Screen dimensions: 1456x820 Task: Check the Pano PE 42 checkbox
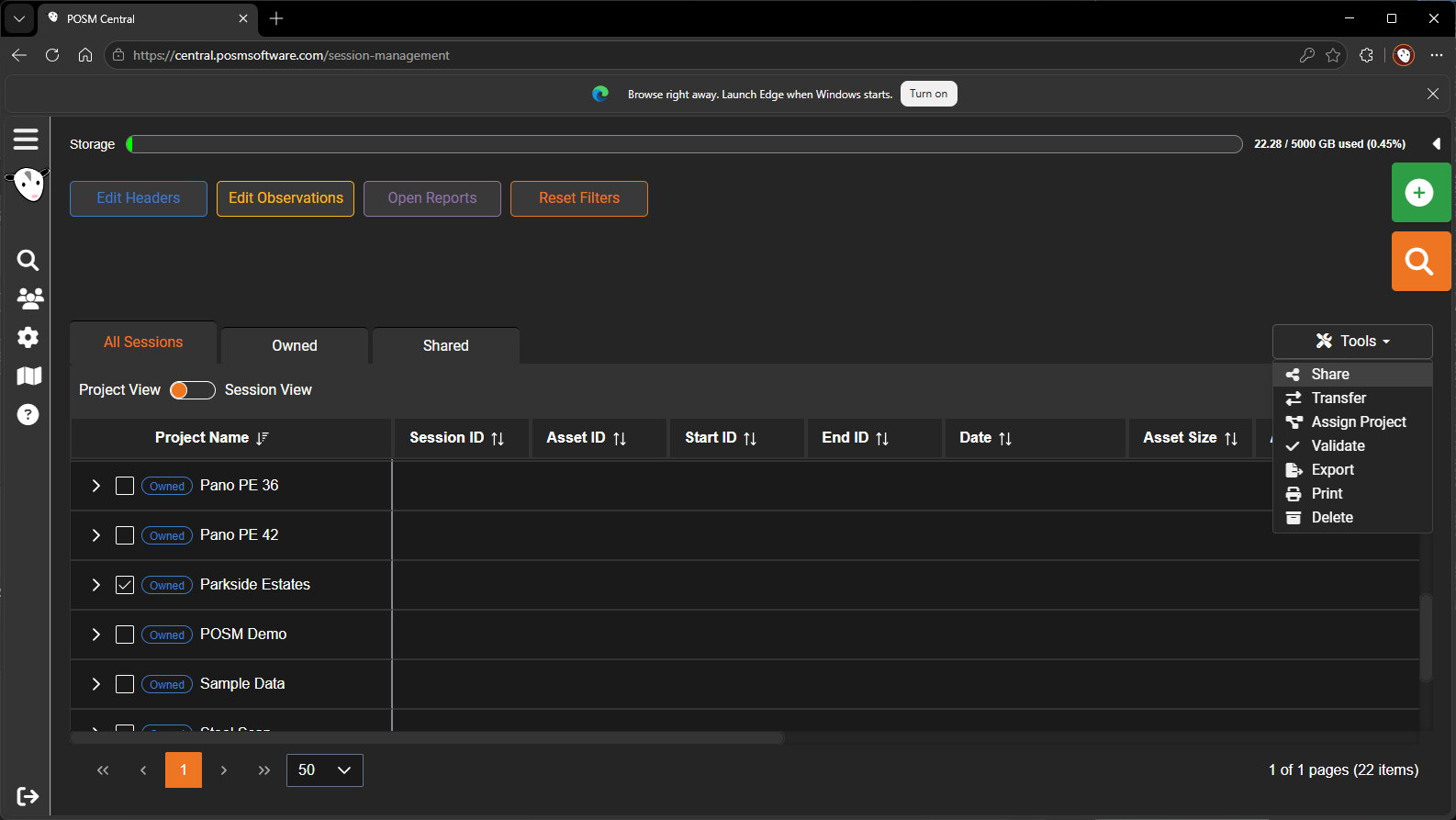point(125,535)
